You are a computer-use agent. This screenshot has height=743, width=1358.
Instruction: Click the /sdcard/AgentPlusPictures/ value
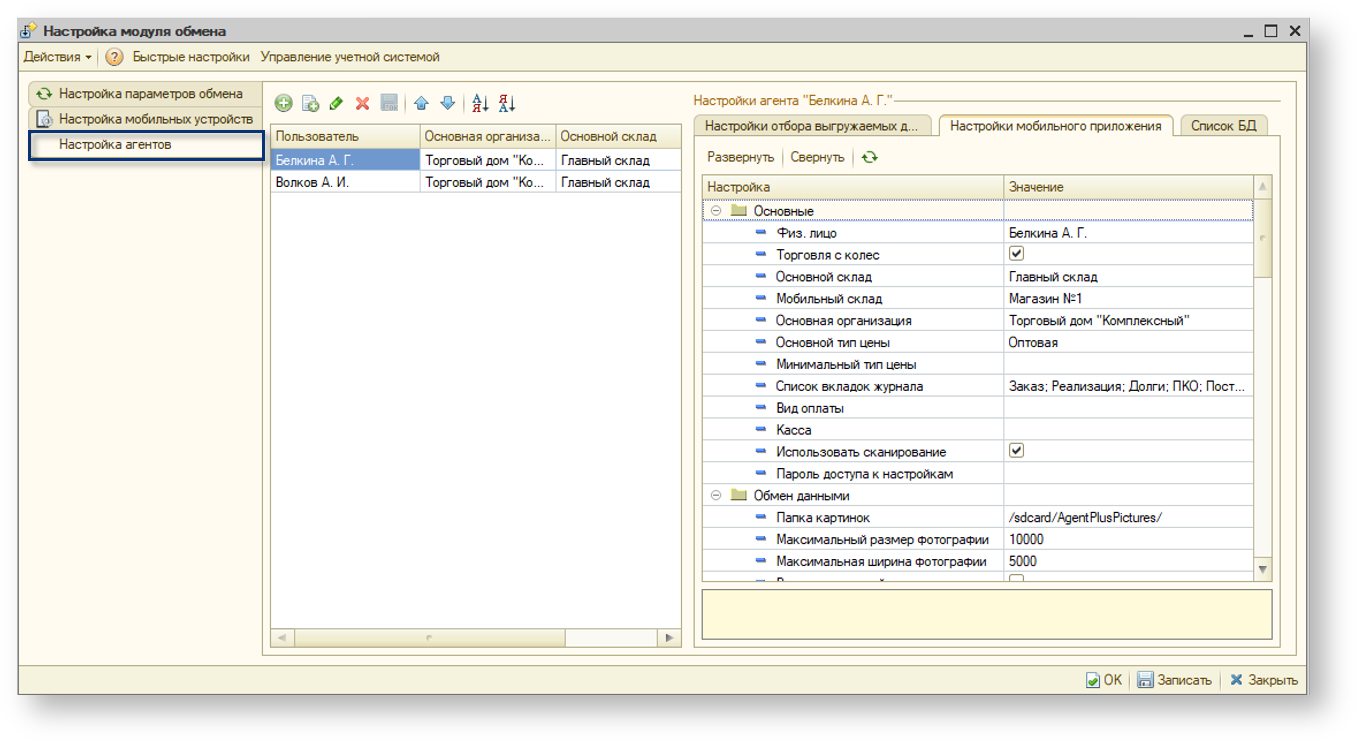(1128, 518)
